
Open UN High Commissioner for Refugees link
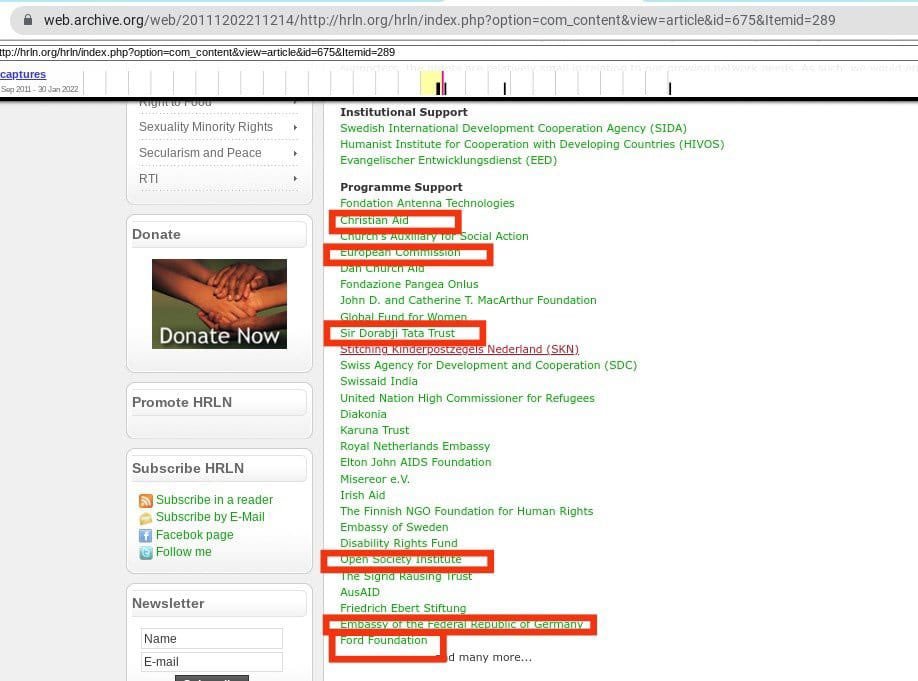pyautogui.click(x=467, y=398)
